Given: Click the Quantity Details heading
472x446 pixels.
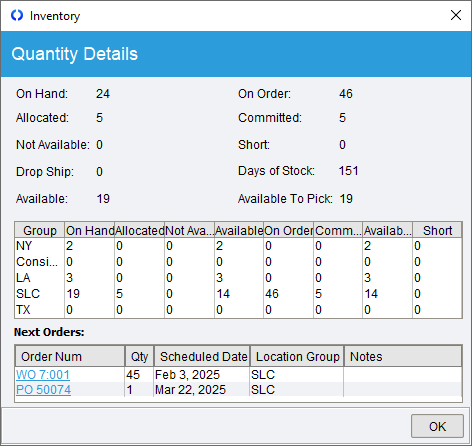Looking at the screenshot, I should pyautogui.click(x=74, y=54).
